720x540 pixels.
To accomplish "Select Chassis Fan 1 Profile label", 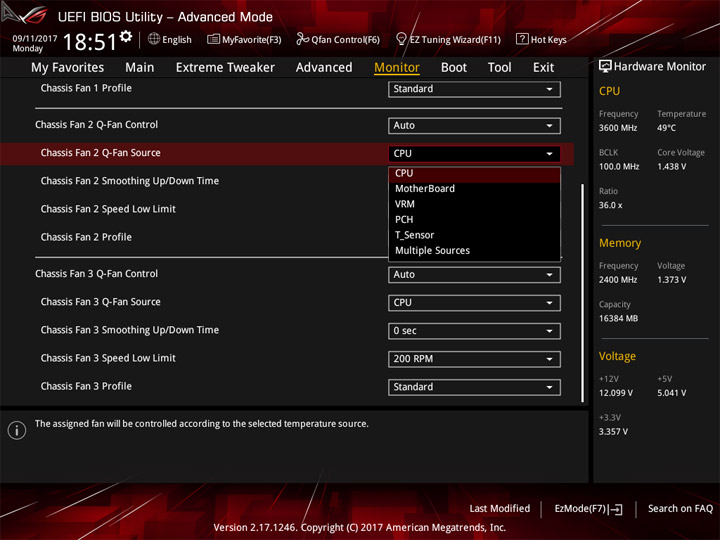I will (x=86, y=88).
